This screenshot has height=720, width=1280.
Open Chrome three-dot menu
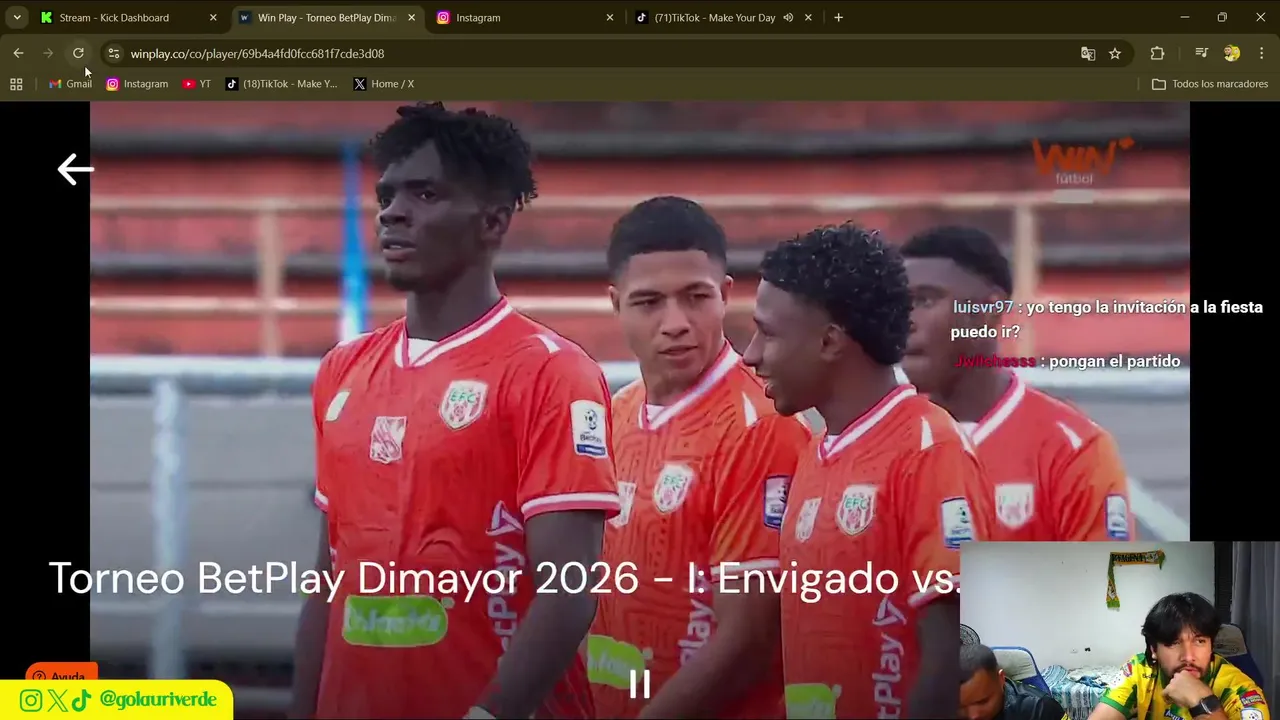click(1261, 53)
